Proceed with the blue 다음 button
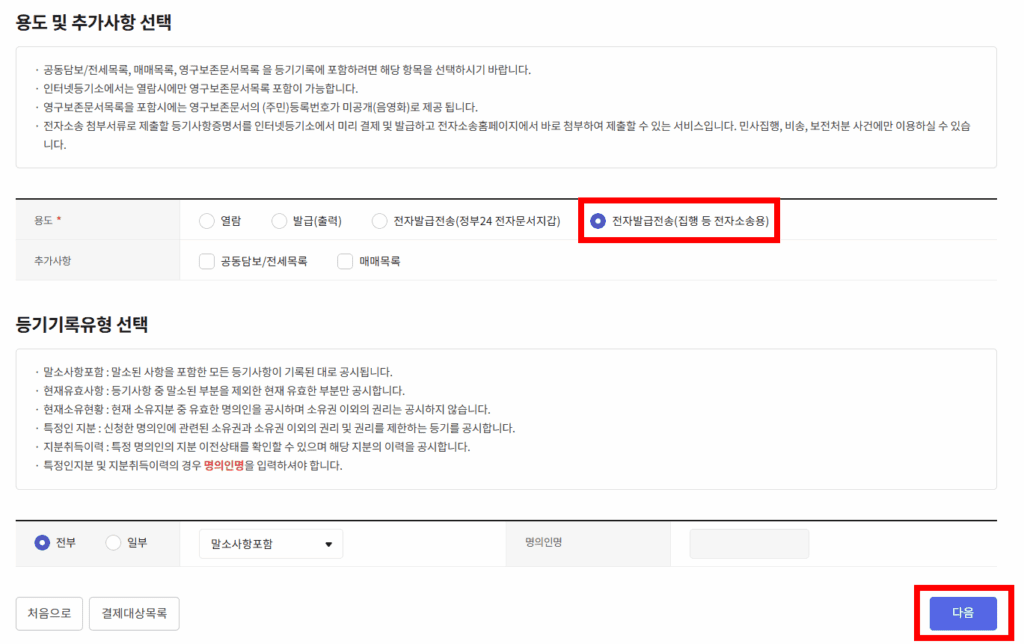 [x=963, y=613]
